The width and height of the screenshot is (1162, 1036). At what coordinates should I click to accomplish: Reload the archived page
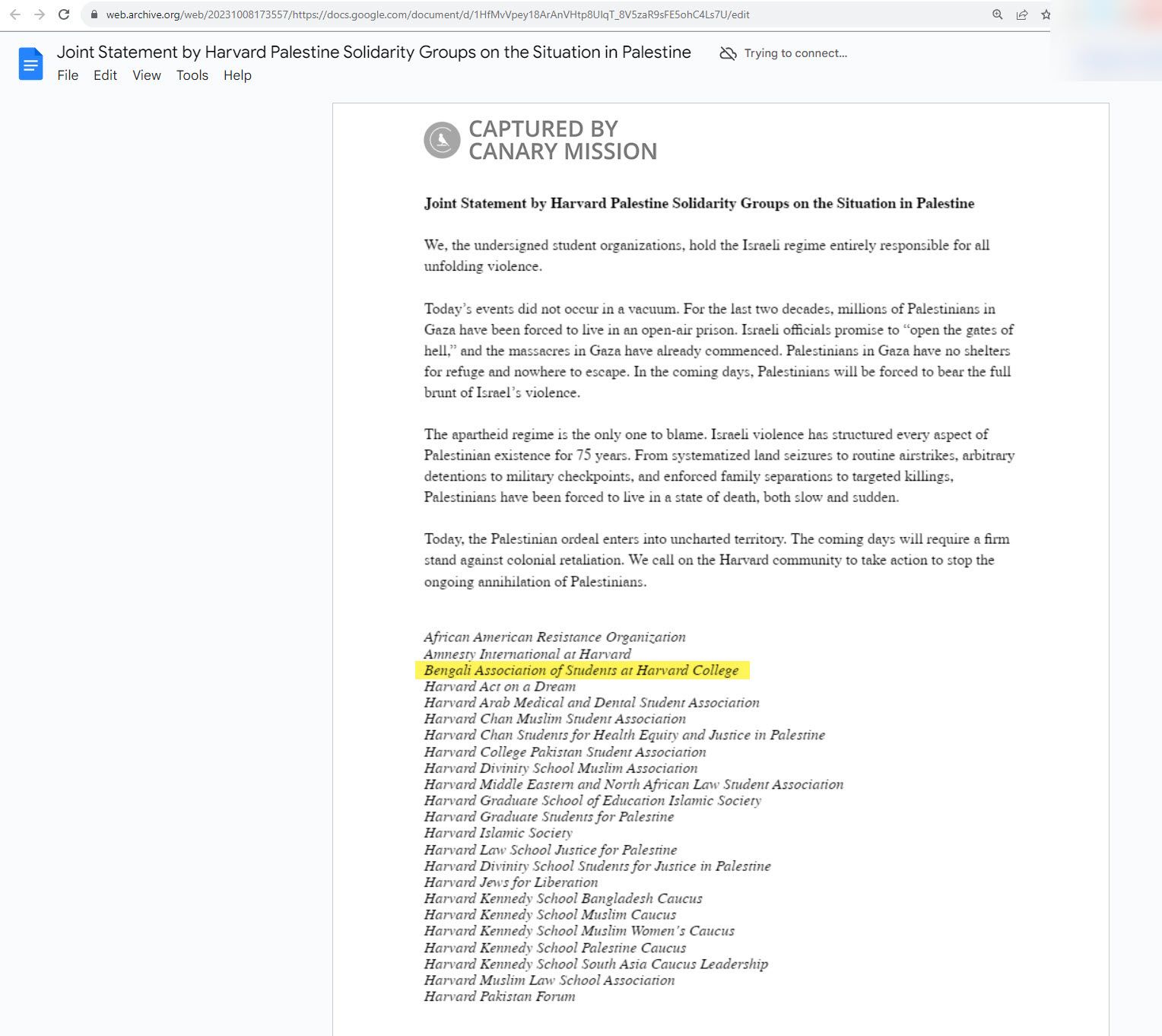[64, 14]
